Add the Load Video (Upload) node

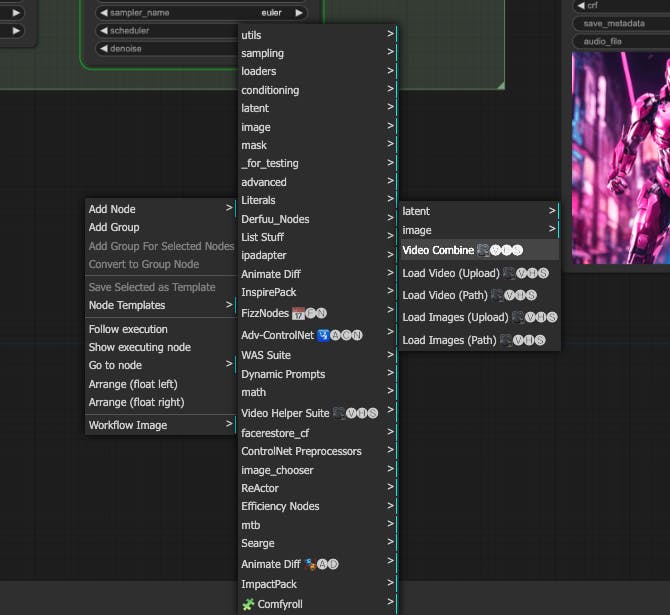click(x=479, y=273)
